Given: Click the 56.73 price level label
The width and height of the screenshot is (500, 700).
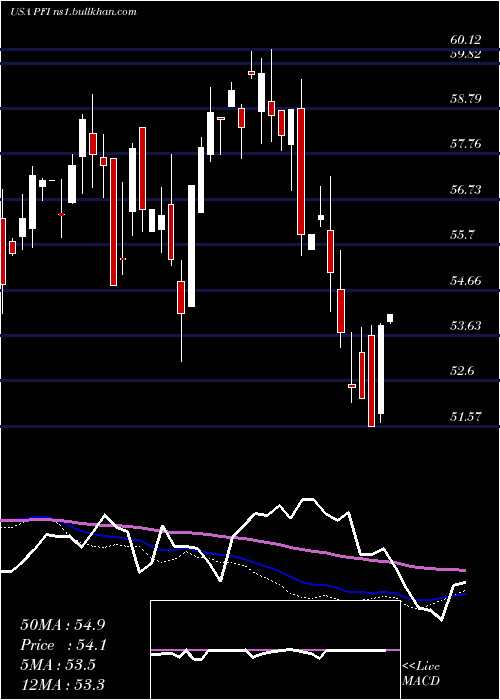Looking at the screenshot, I should coord(466,190).
